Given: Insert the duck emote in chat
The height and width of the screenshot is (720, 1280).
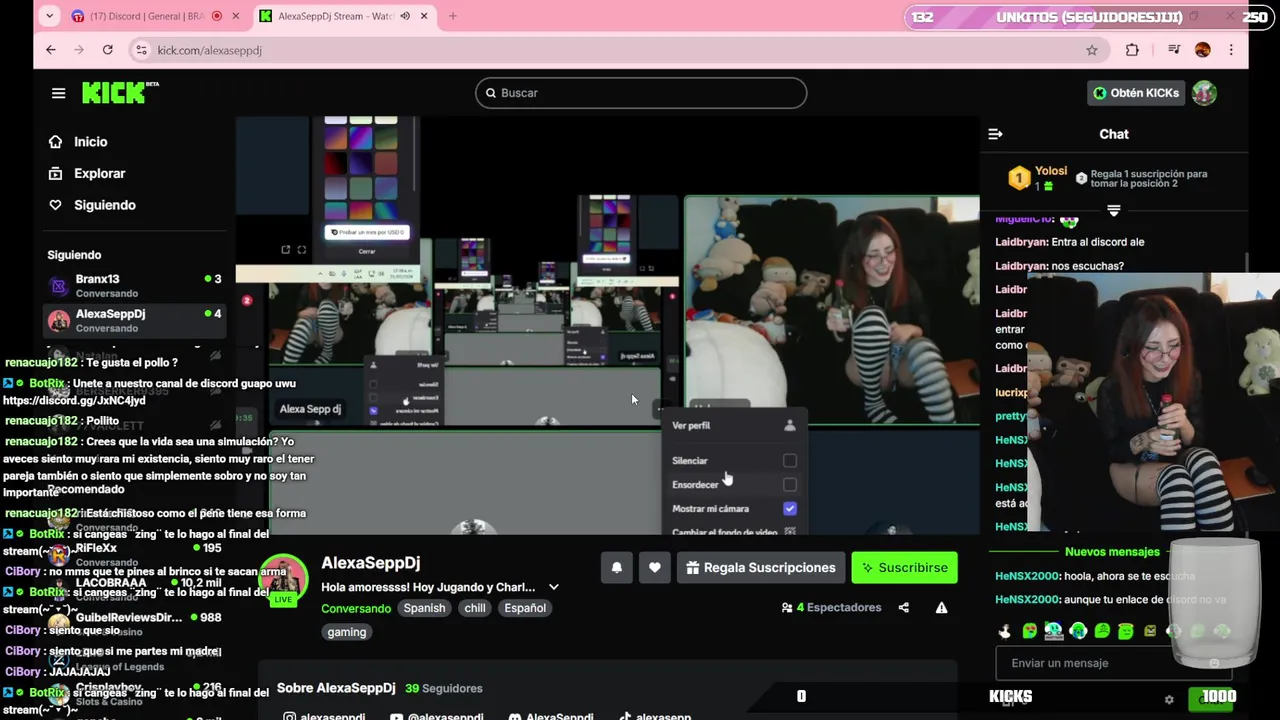Looking at the screenshot, I should coord(1006,631).
